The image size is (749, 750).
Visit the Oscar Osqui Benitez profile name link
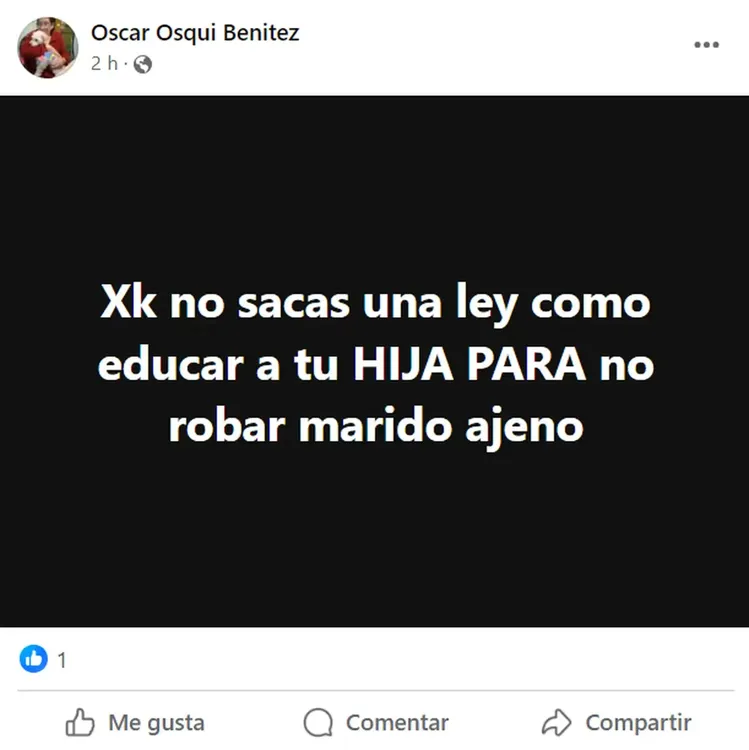pos(195,33)
